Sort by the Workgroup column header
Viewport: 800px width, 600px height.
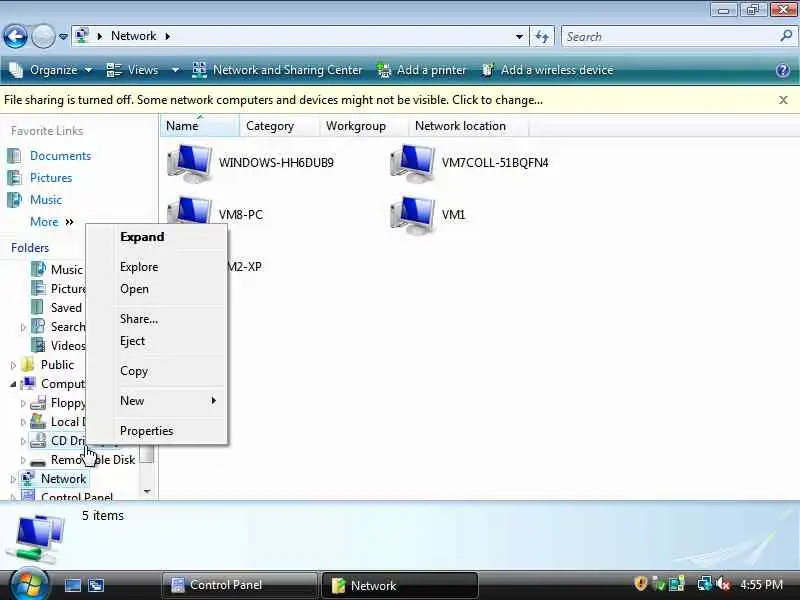364,126
